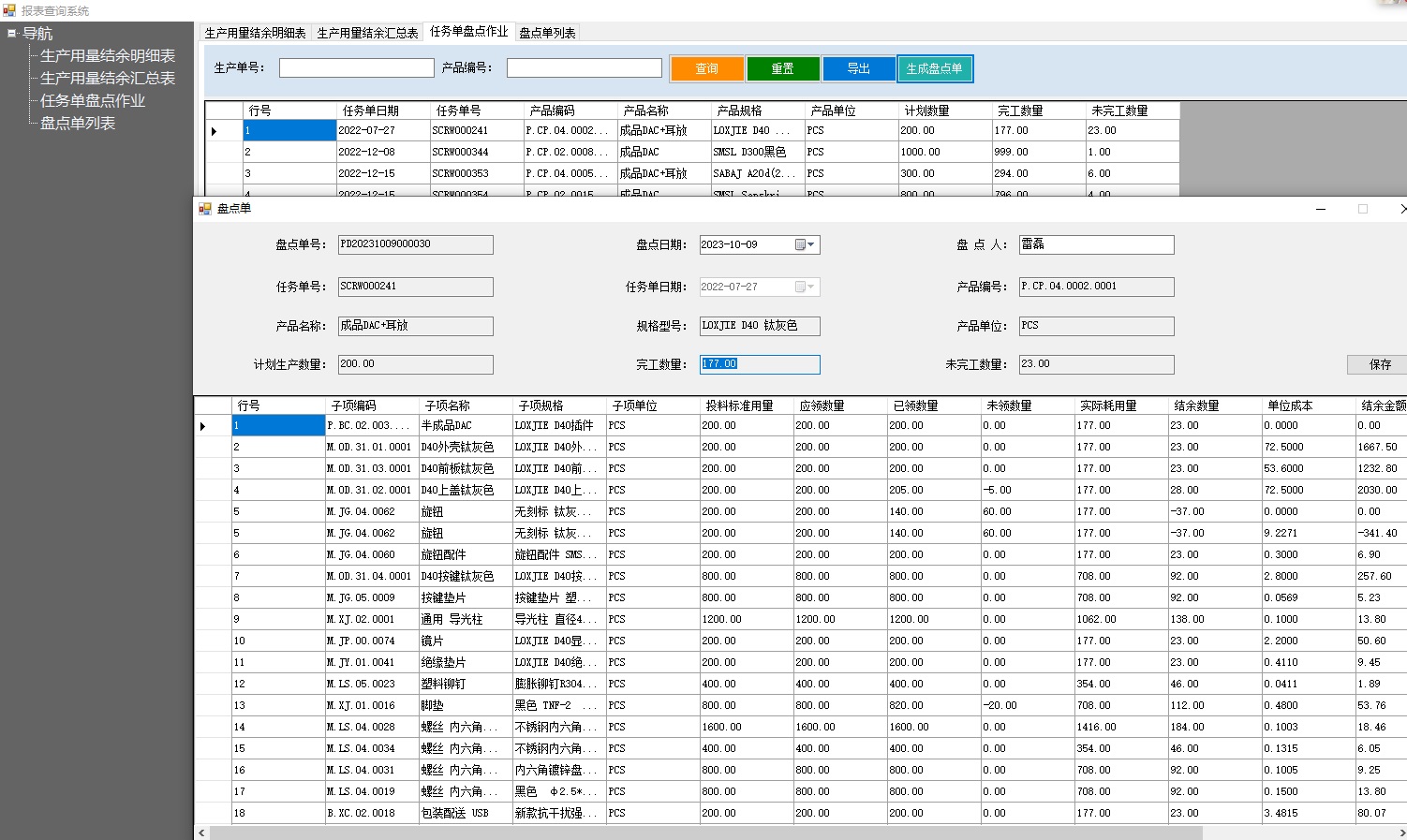Select cell 1062.00 in 实际耗用量 column
Viewport: 1407px width, 840px height.
tap(1121, 620)
